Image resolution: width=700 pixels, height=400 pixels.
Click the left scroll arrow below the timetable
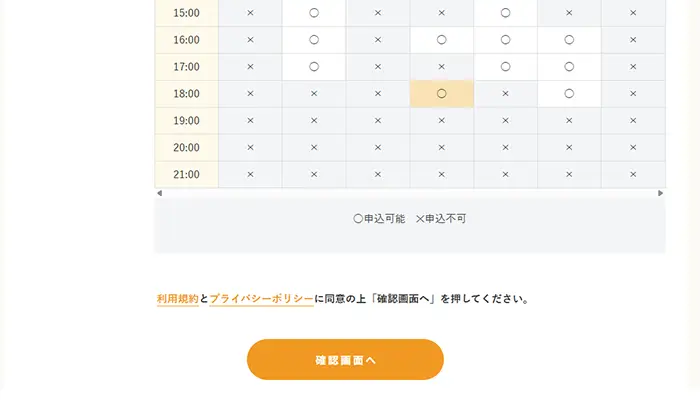click(x=158, y=193)
